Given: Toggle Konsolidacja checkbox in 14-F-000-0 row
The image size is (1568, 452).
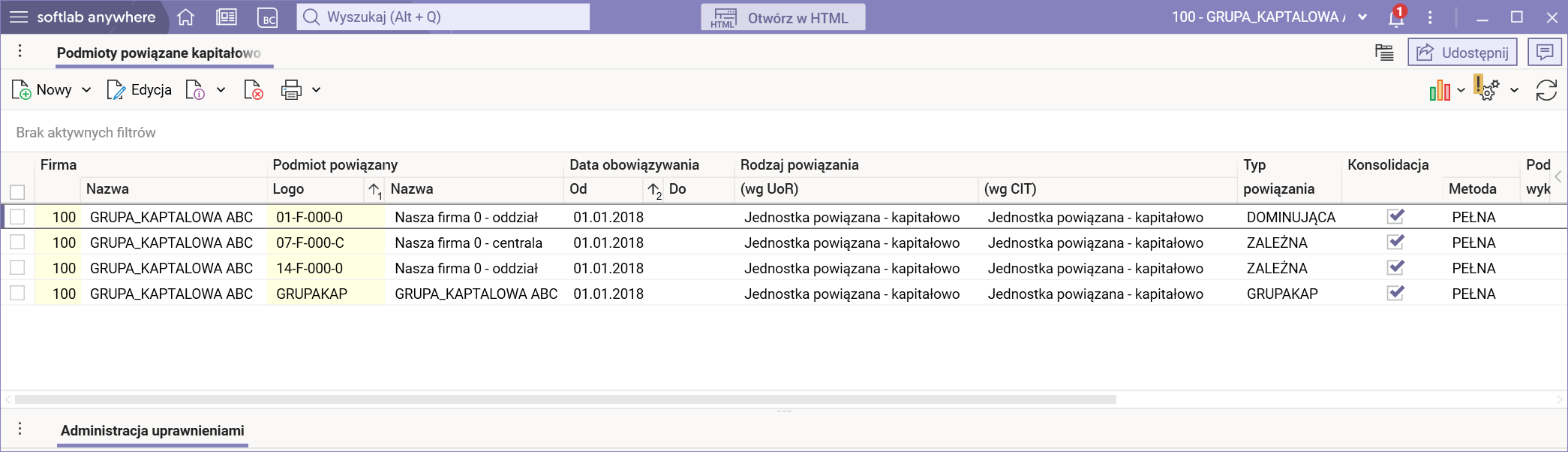Looking at the screenshot, I should pyautogui.click(x=1395, y=267).
